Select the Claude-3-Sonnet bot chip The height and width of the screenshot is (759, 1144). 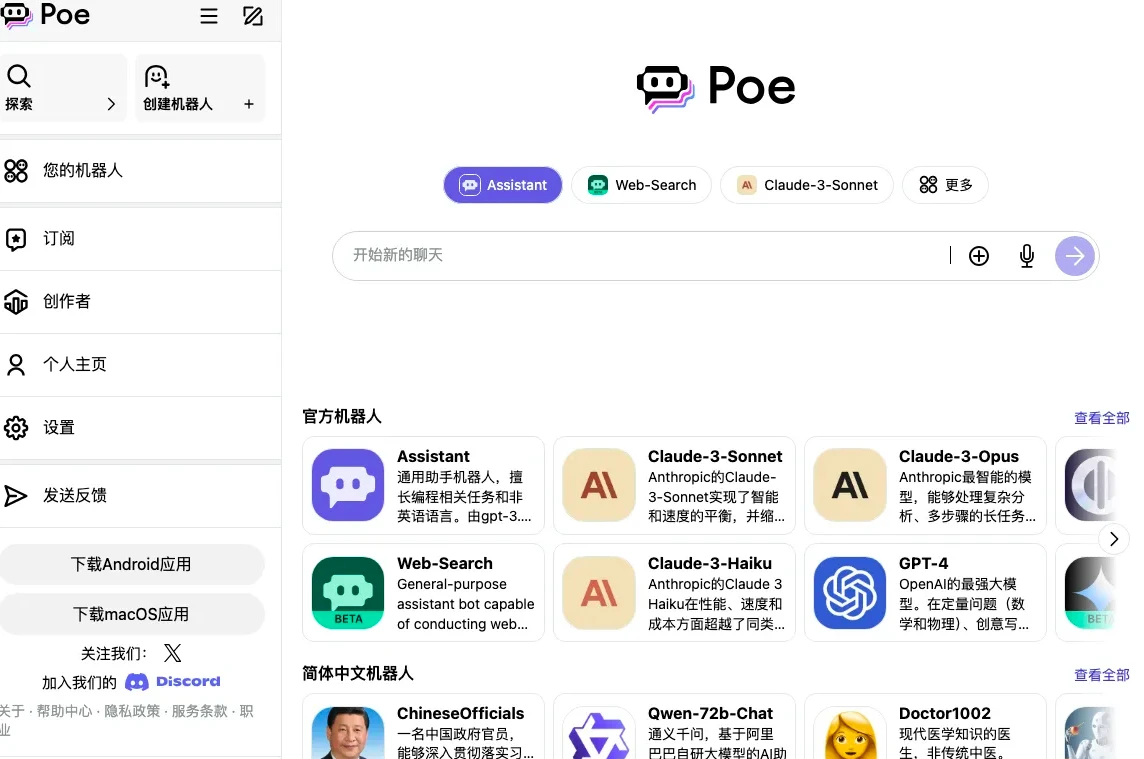coord(806,185)
